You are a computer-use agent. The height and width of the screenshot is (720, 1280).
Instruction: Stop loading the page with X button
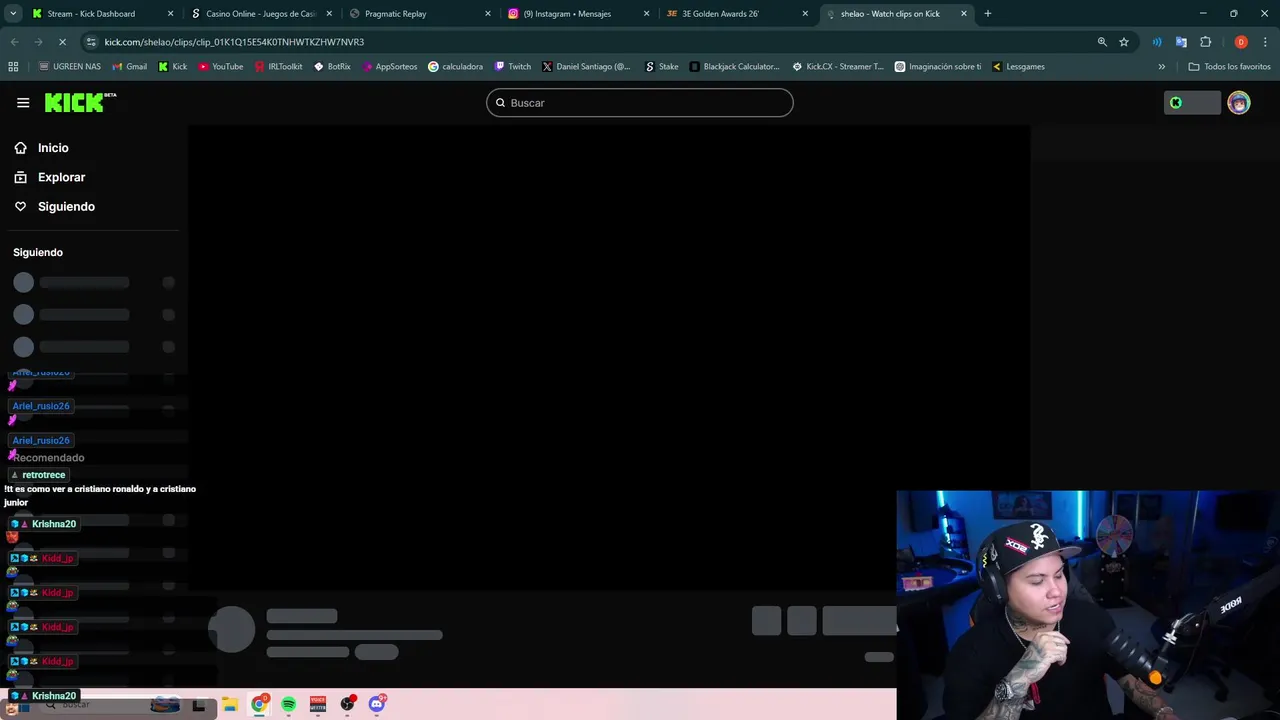(62, 42)
